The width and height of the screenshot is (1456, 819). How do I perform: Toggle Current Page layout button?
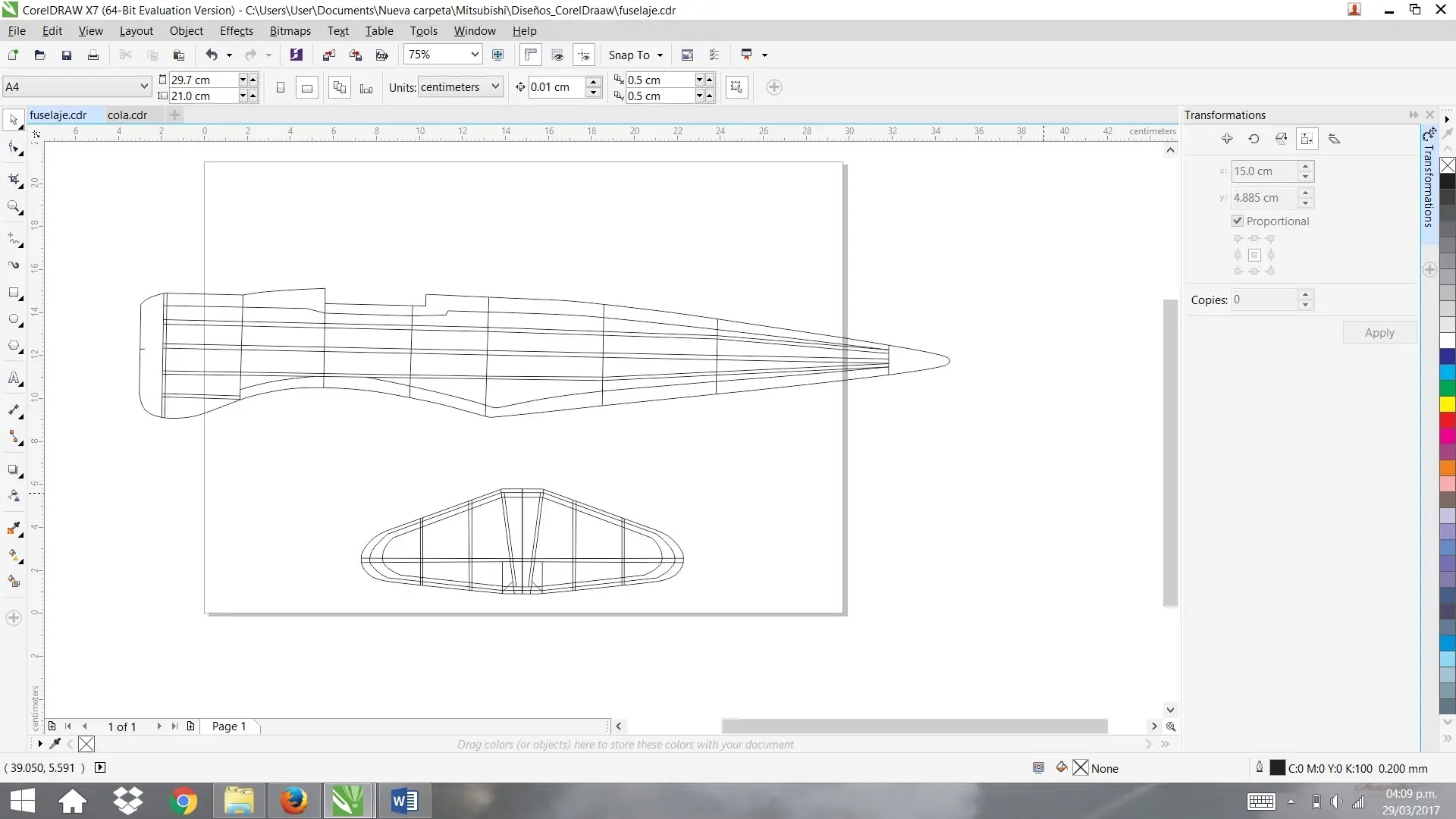point(366,87)
